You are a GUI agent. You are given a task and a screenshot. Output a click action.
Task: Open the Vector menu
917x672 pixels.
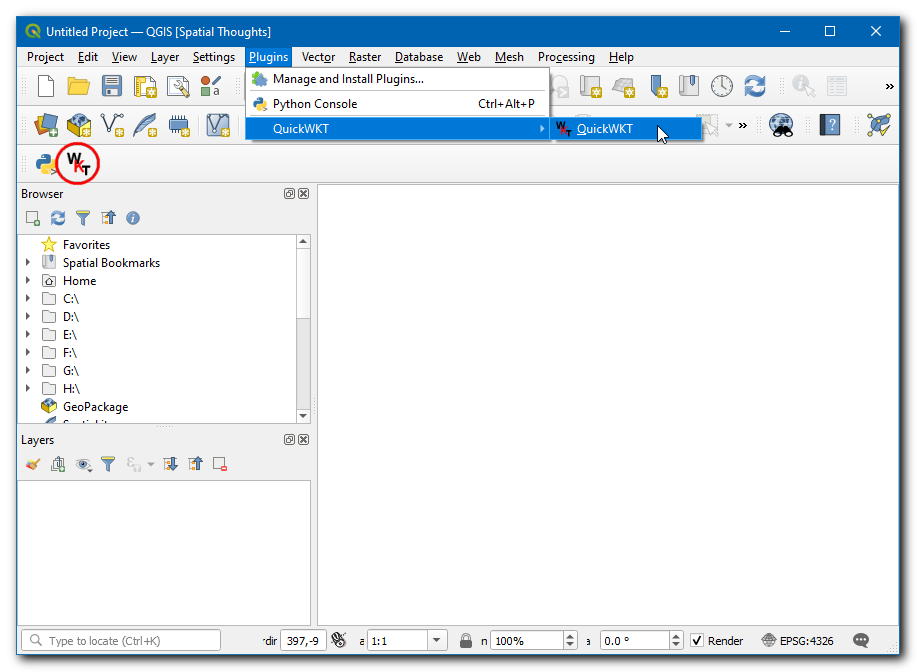click(x=317, y=57)
